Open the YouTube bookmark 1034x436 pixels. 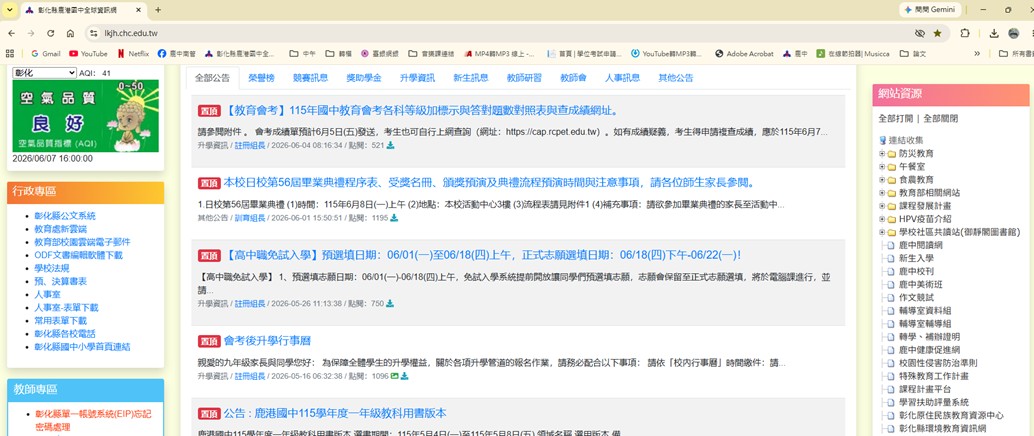tap(88, 53)
